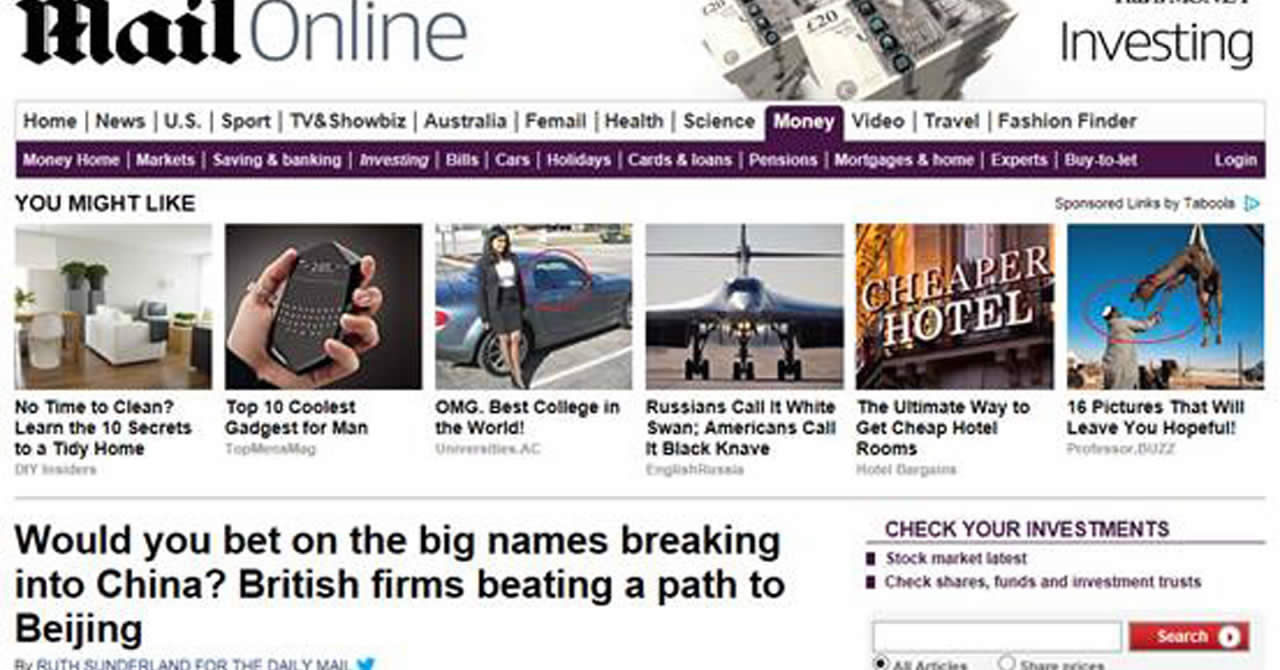Open the tidy home living room thumbnail

(113, 306)
